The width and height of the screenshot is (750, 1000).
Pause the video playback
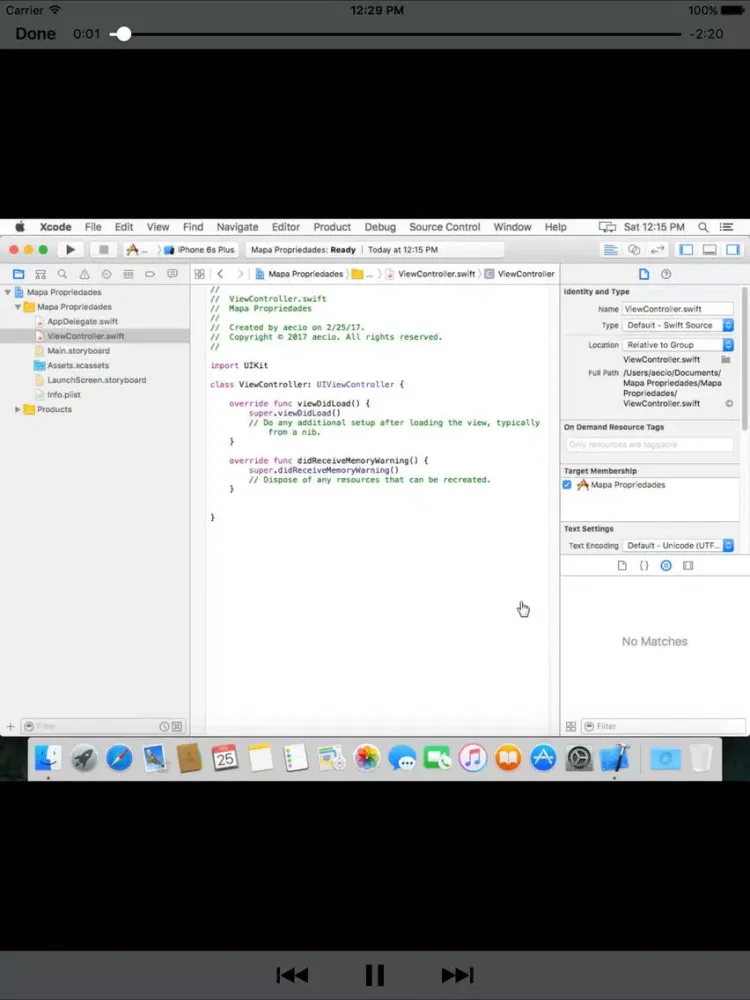tap(375, 975)
